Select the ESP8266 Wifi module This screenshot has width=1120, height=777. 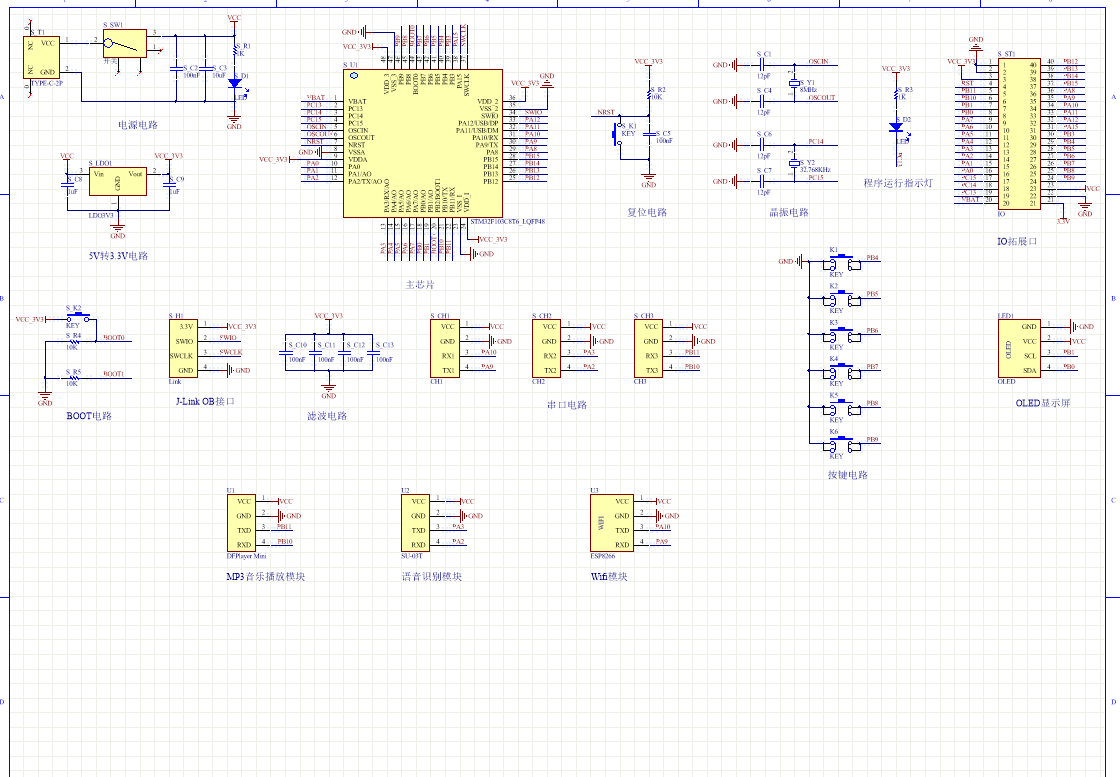click(x=611, y=523)
